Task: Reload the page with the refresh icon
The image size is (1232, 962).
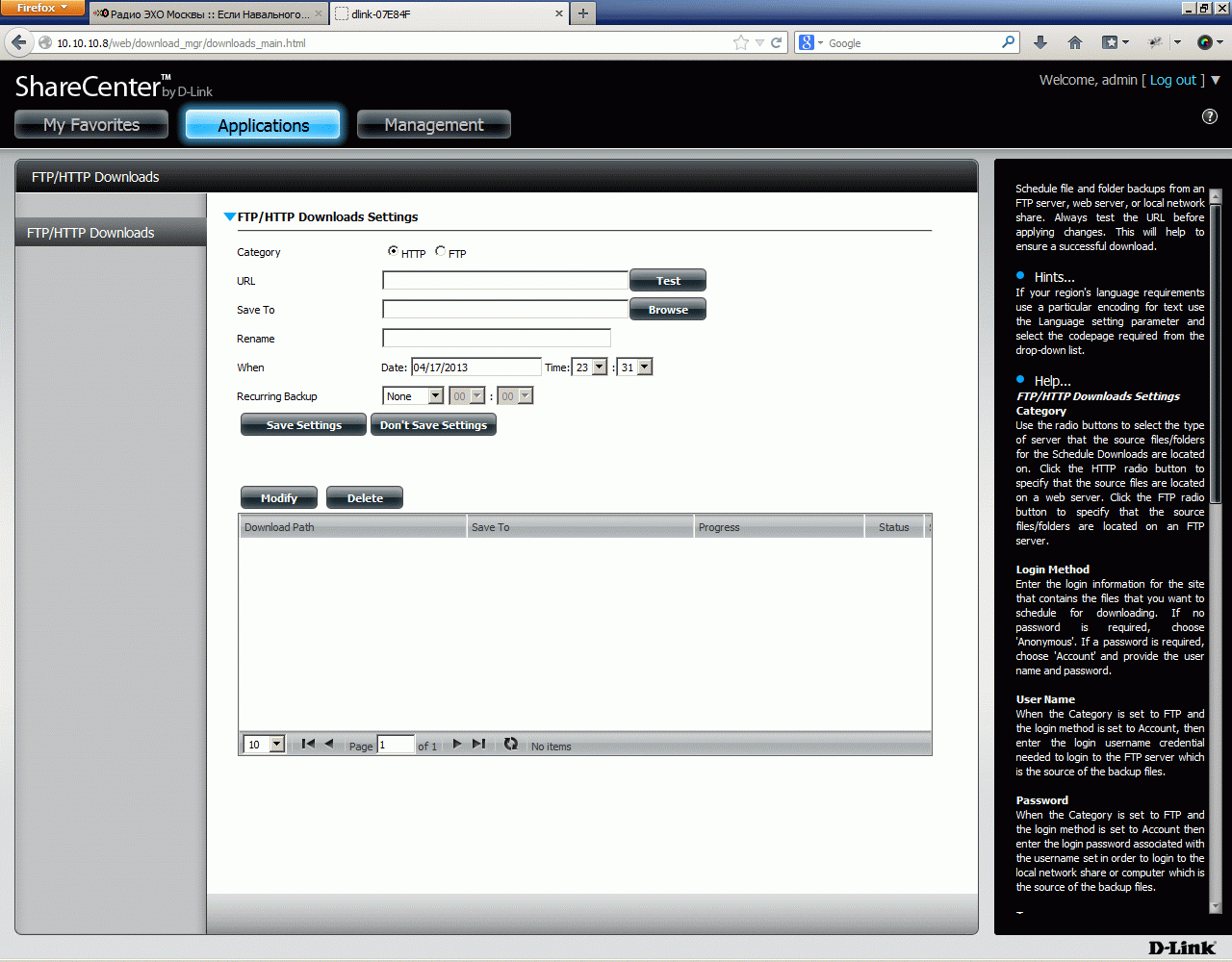Action: point(776,42)
